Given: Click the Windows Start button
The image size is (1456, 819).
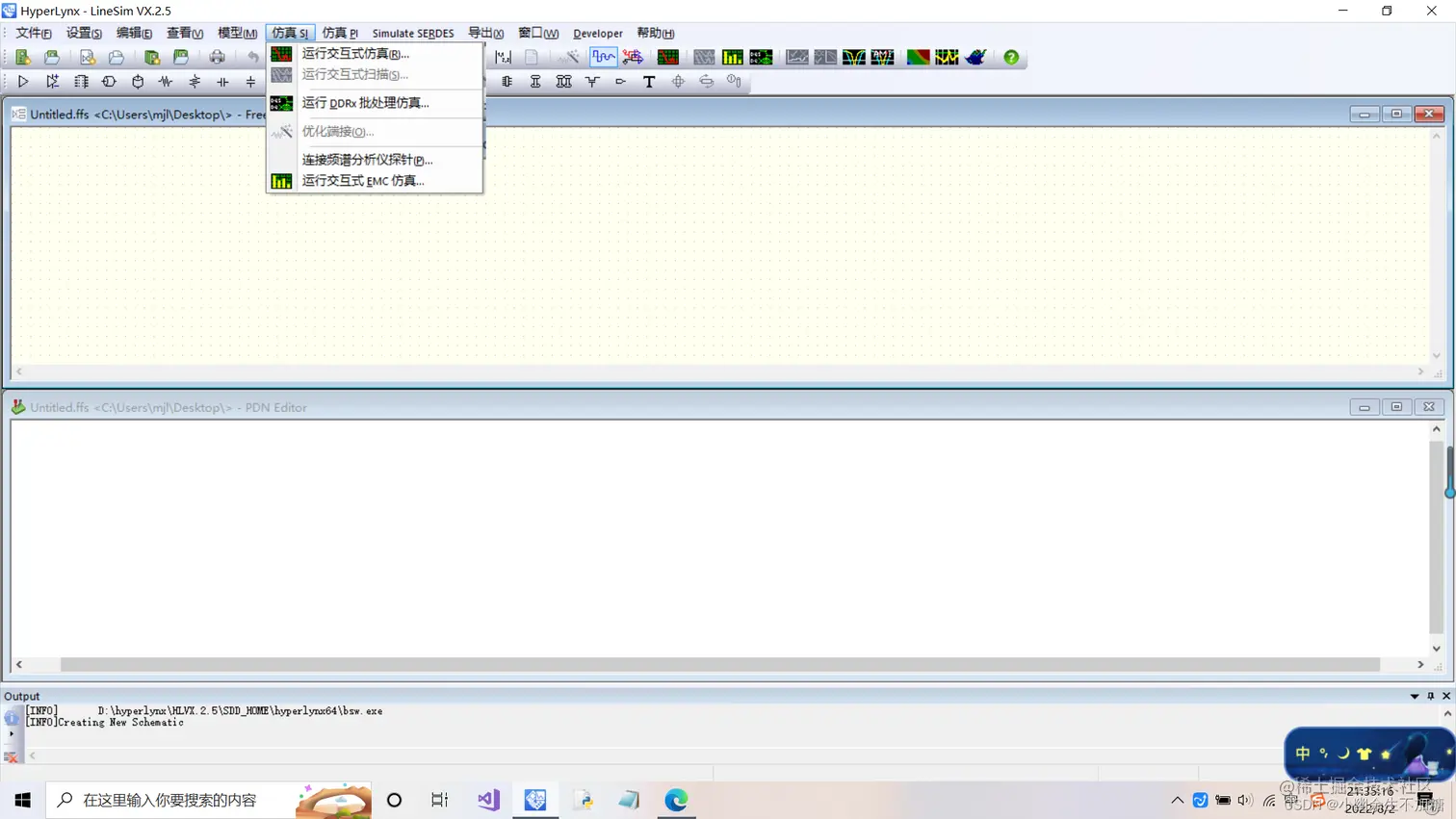Looking at the screenshot, I should click(x=23, y=800).
